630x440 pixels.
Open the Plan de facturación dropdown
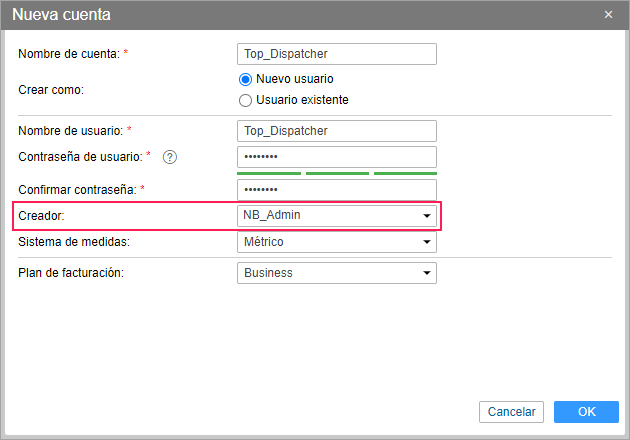tap(337, 272)
